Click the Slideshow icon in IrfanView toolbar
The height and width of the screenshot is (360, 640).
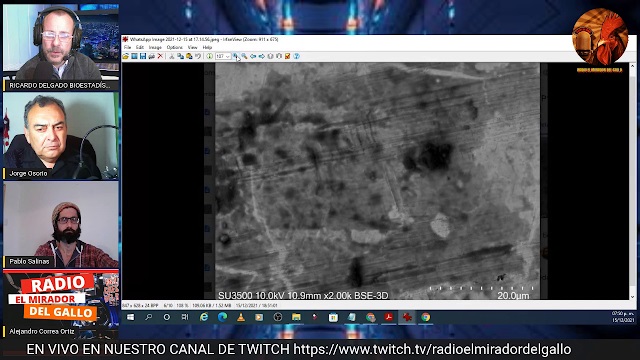[x=134, y=56]
